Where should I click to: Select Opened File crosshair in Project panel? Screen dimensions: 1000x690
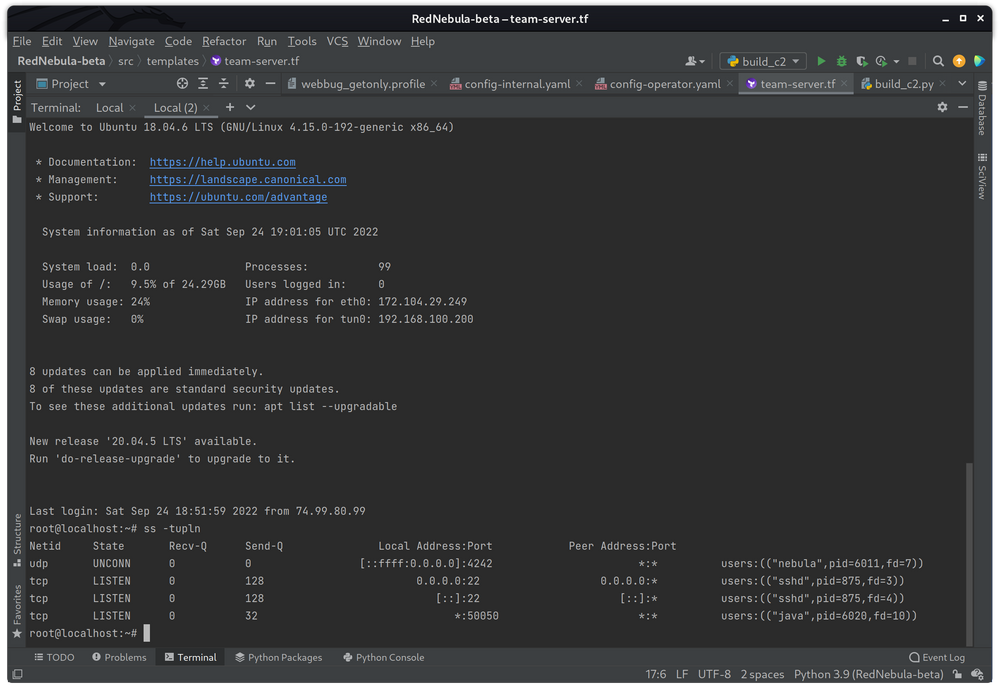point(182,83)
